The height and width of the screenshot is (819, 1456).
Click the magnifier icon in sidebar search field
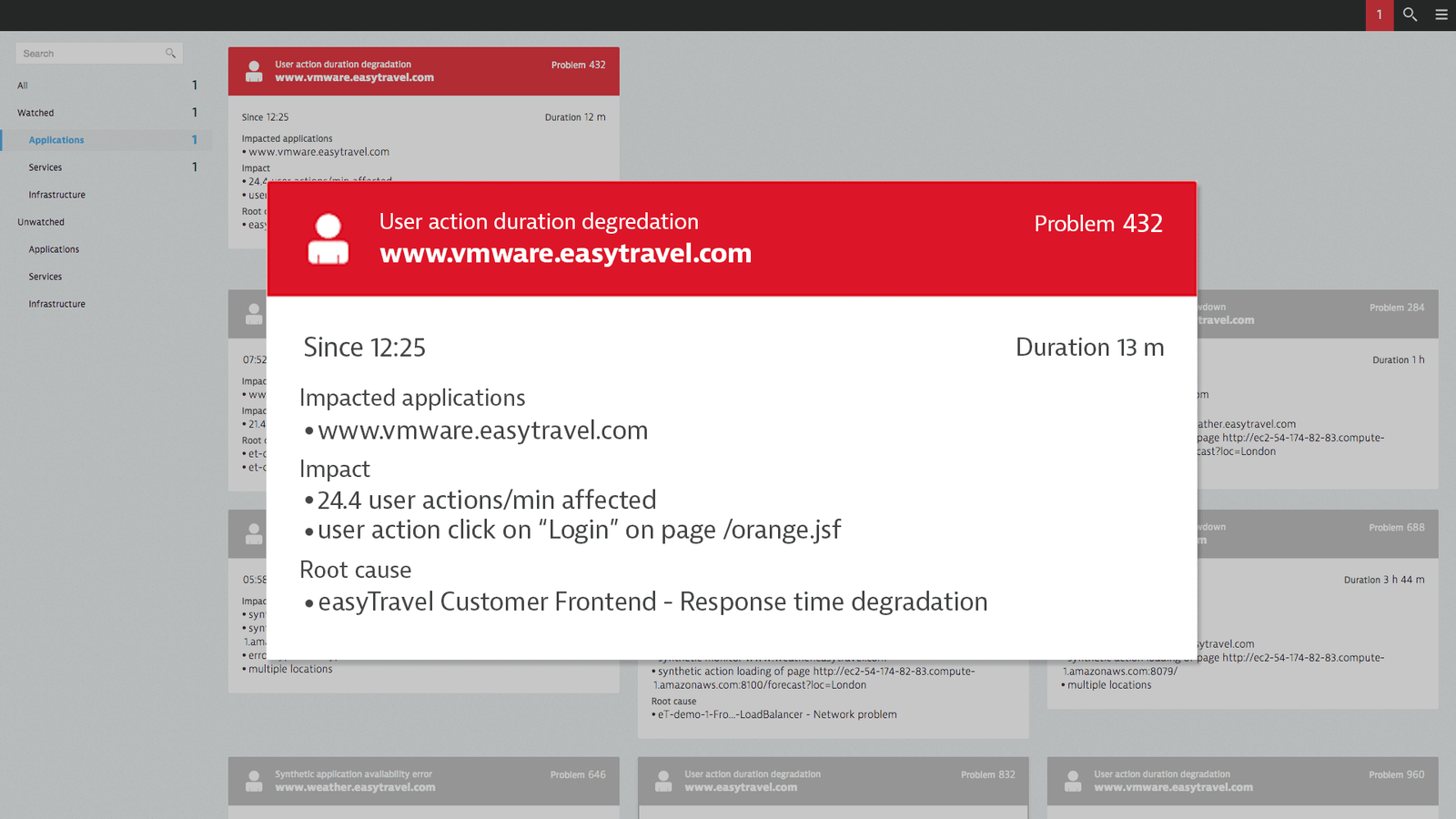pyautogui.click(x=170, y=54)
